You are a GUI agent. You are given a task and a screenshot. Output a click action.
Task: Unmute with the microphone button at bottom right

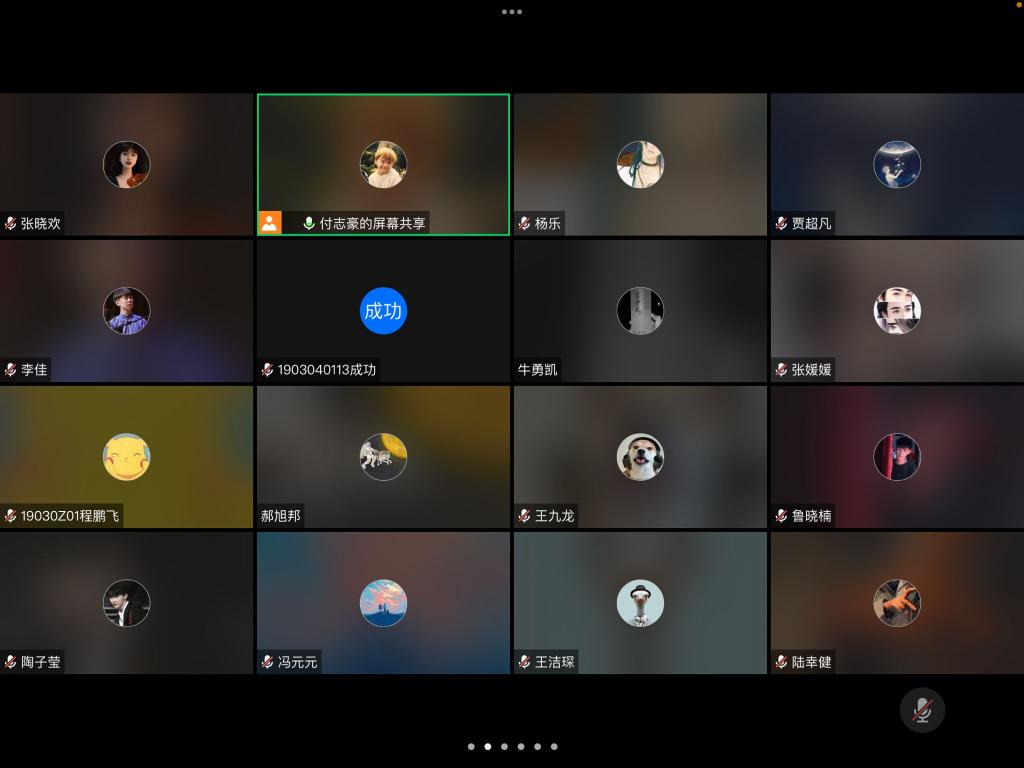(x=922, y=710)
